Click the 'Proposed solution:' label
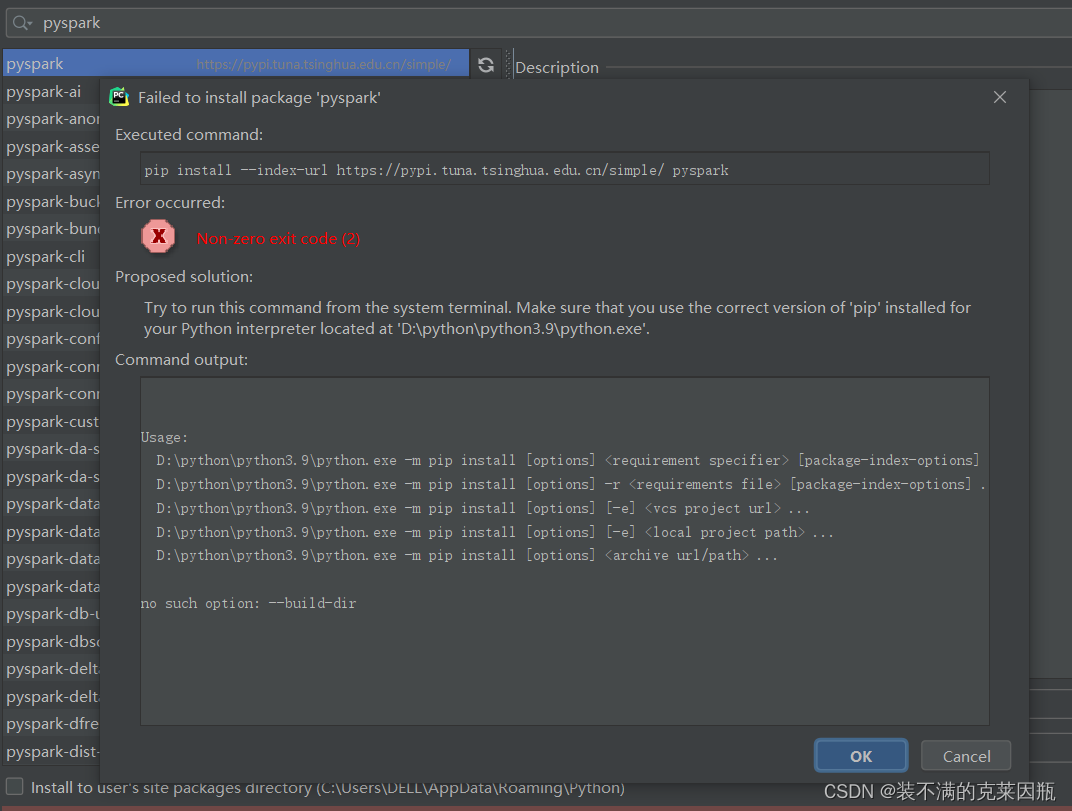The image size is (1072, 811). coord(184,276)
